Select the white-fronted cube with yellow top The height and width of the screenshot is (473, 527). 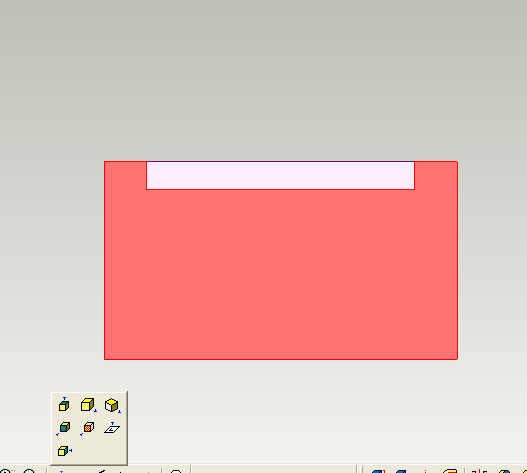(112, 405)
